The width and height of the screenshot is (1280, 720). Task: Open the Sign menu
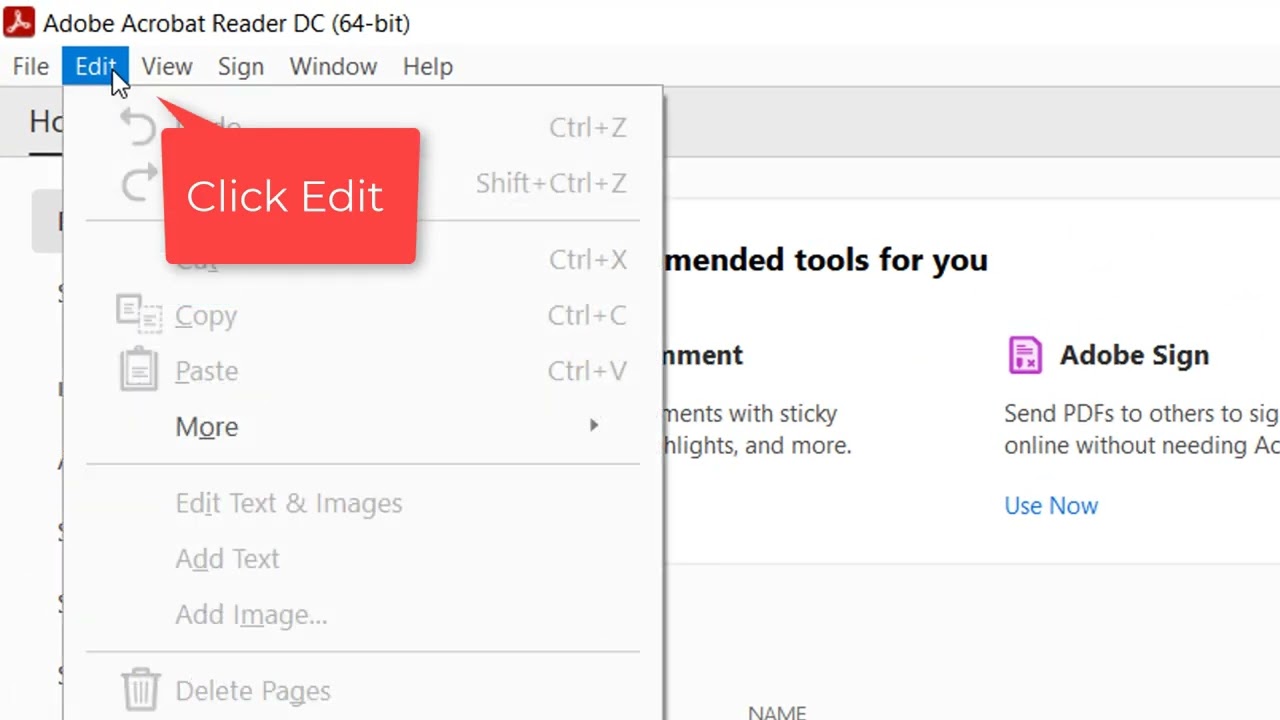tap(240, 67)
